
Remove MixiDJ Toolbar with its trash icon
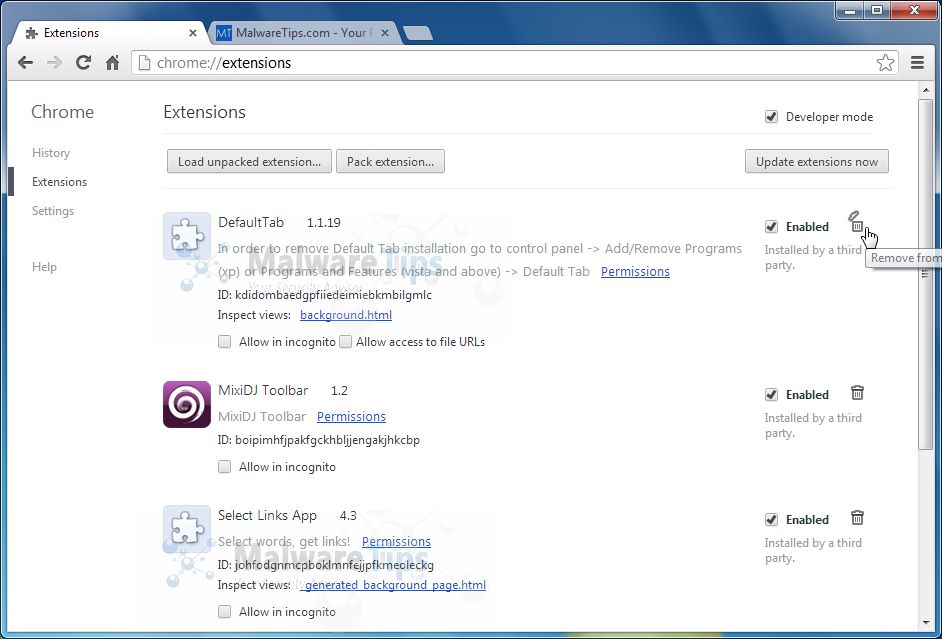pos(857,393)
